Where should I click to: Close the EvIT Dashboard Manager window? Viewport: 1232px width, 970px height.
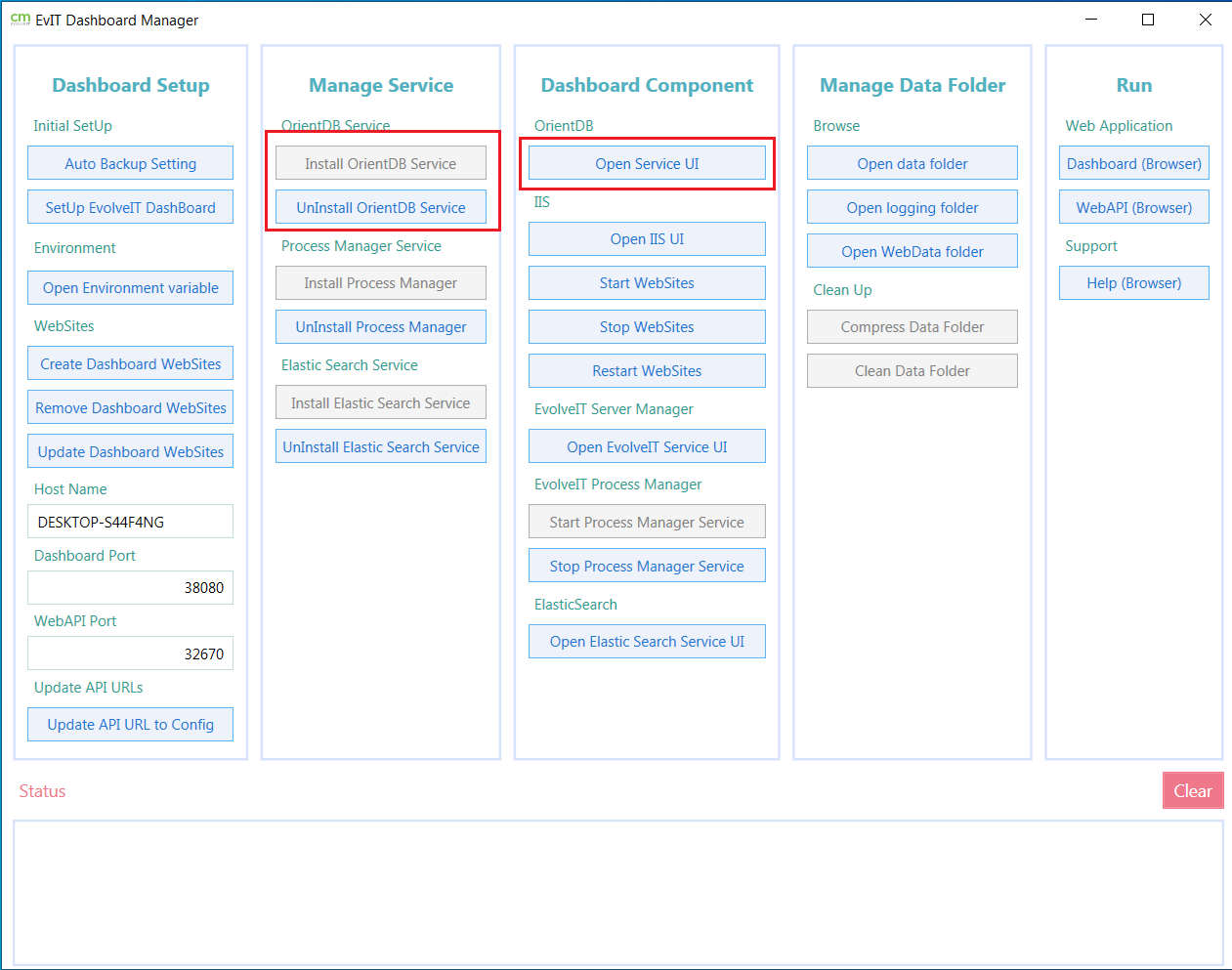[1205, 20]
